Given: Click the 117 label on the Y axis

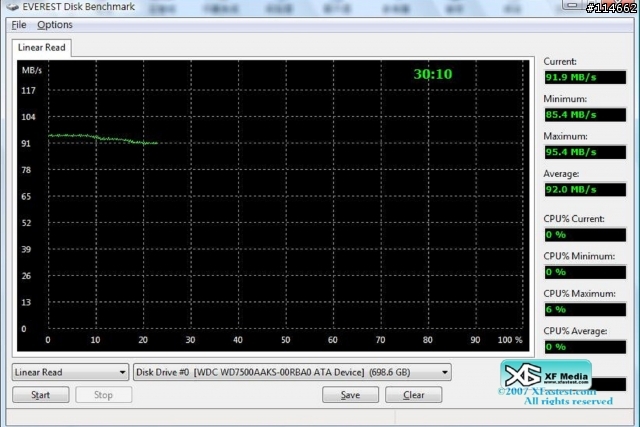Looking at the screenshot, I should (x=28, y=90).
